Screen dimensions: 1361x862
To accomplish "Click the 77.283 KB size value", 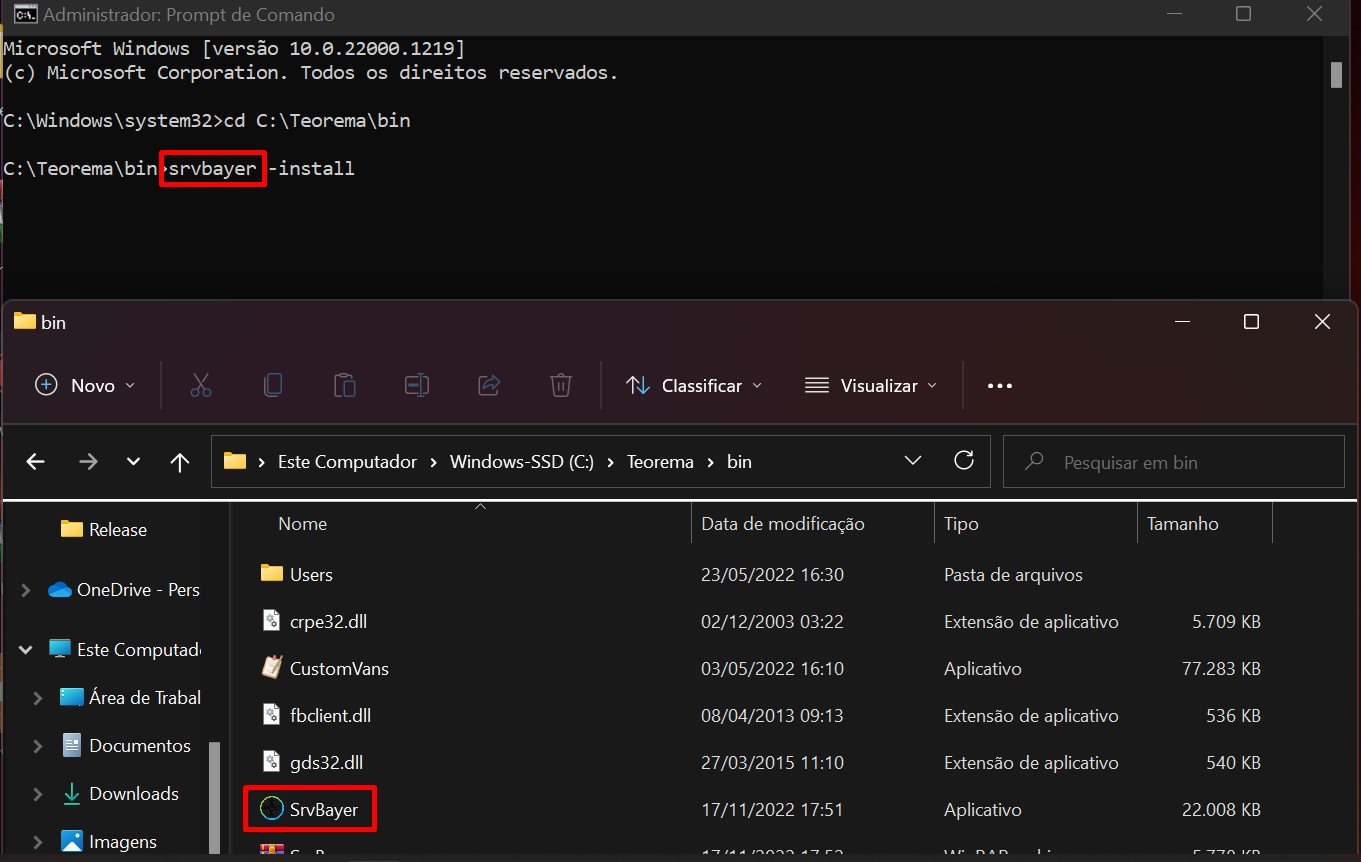I will point(1221,668).
